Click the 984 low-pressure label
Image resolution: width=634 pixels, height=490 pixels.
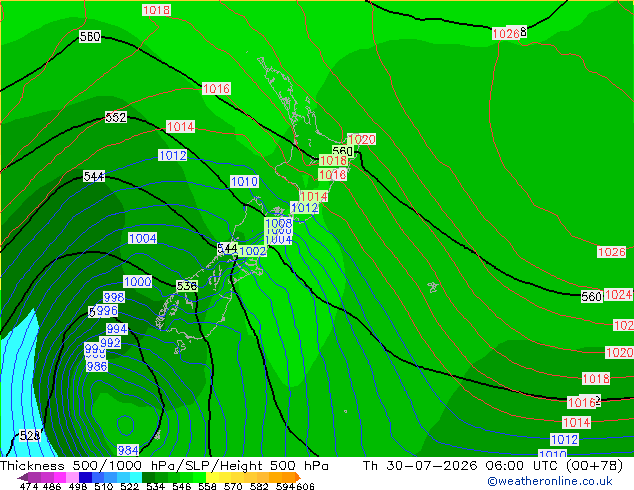[128, 450]
